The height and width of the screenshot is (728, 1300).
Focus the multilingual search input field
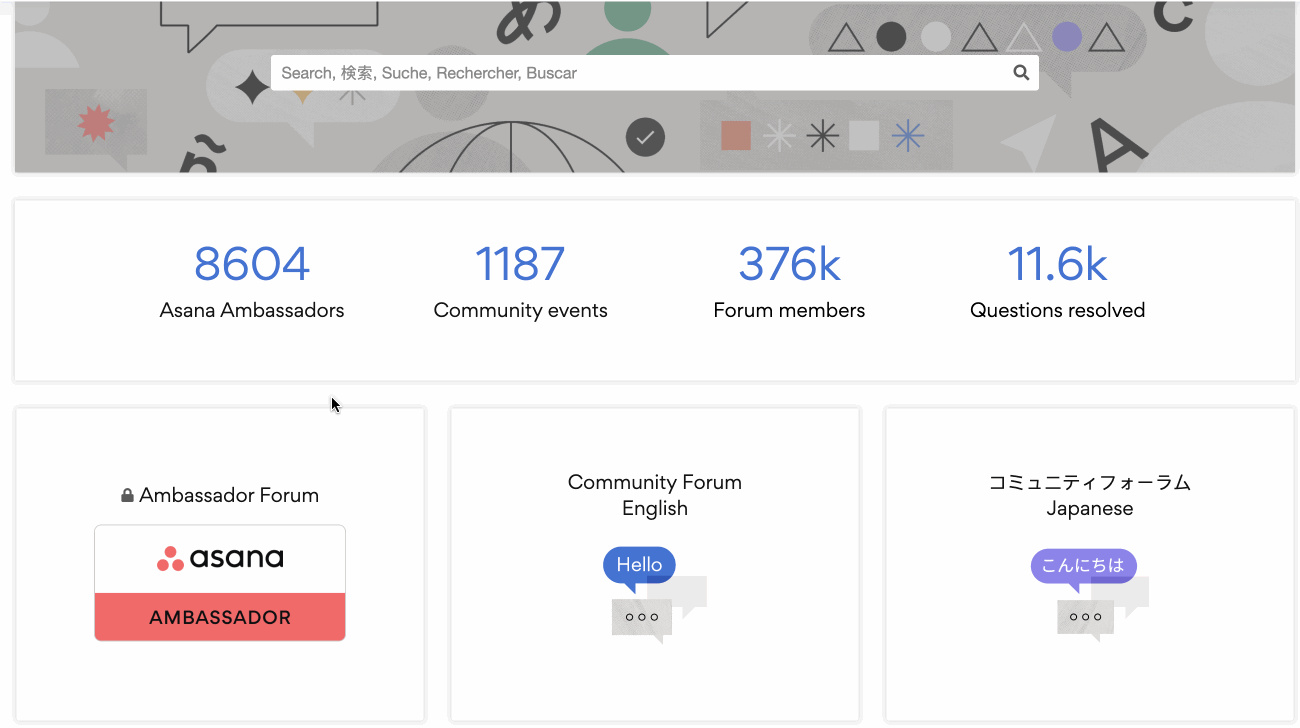(x=654, y=73)
